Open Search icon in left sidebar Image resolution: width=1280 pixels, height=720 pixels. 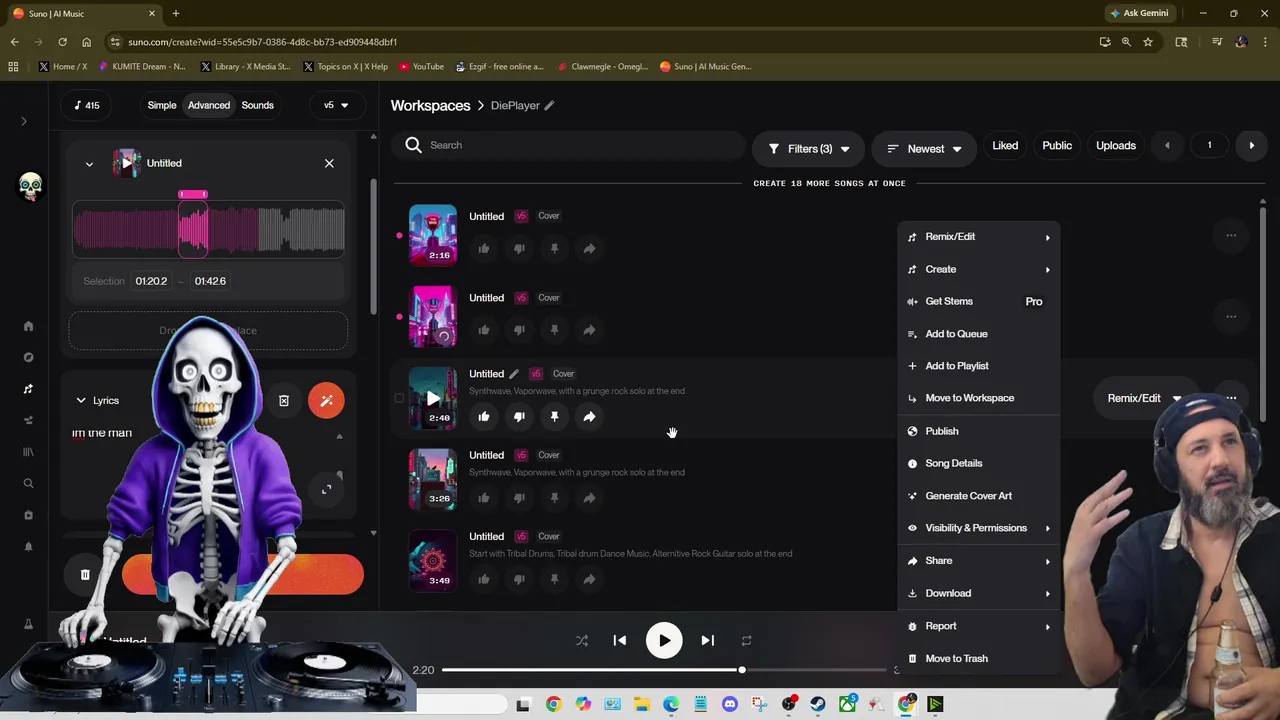28,484
